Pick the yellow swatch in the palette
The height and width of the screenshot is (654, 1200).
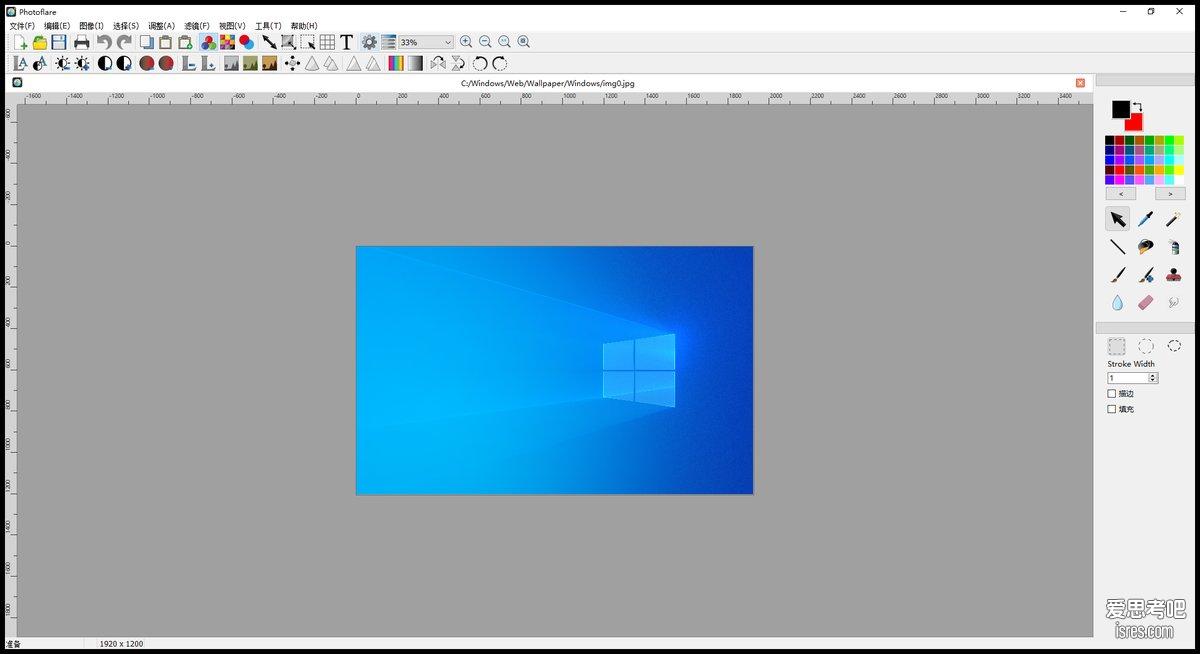1179,170
